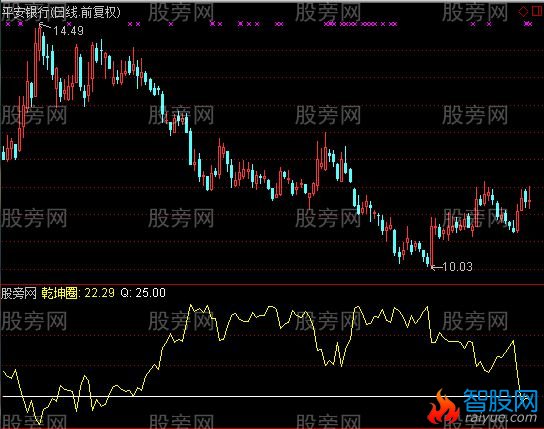Viewport: 544px width, 429px height.
Task: Click the red square window icon
Action: click(x=537, y=11)
